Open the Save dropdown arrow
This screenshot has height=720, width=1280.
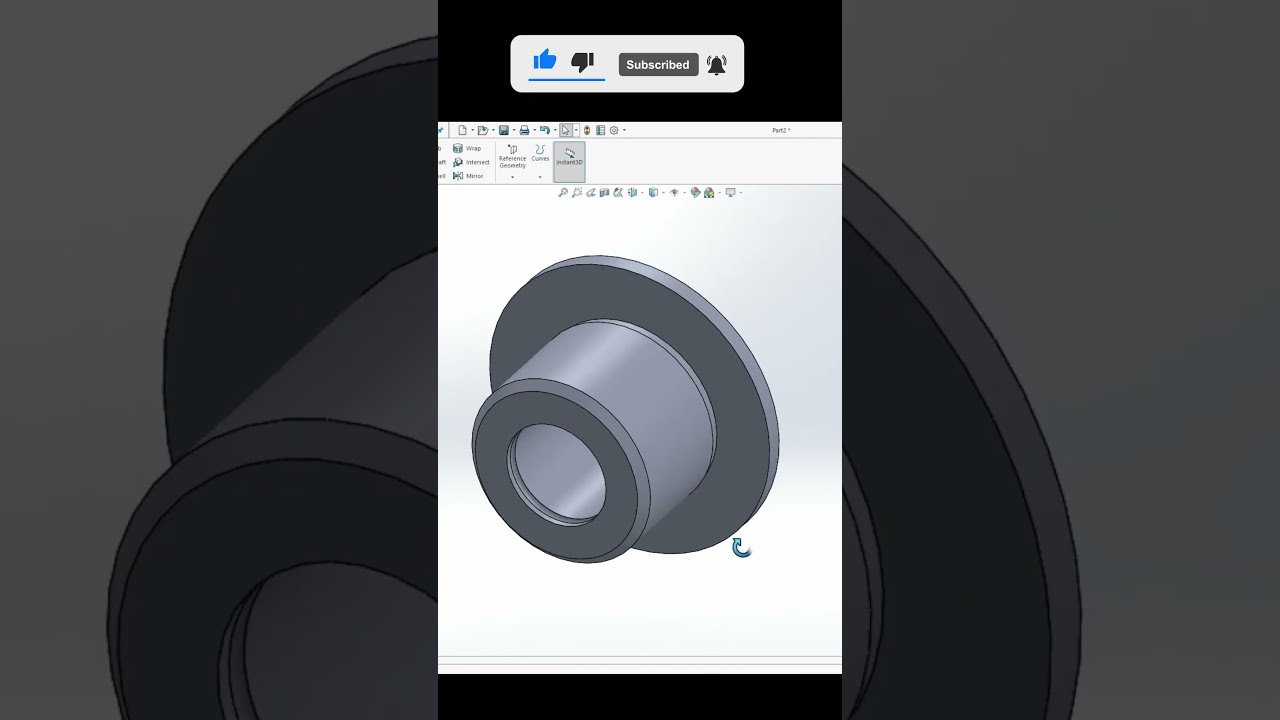click(x=514, y=130)
